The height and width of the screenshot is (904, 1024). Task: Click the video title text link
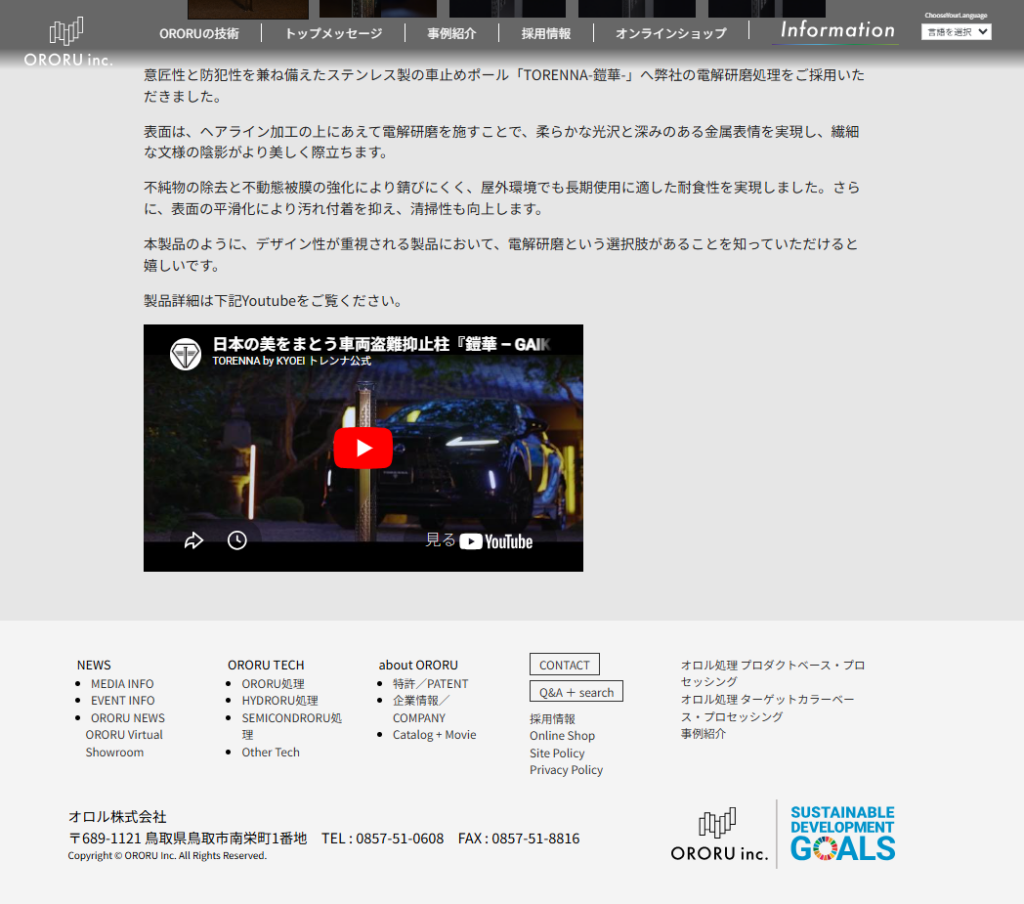[x=381, y=345]
